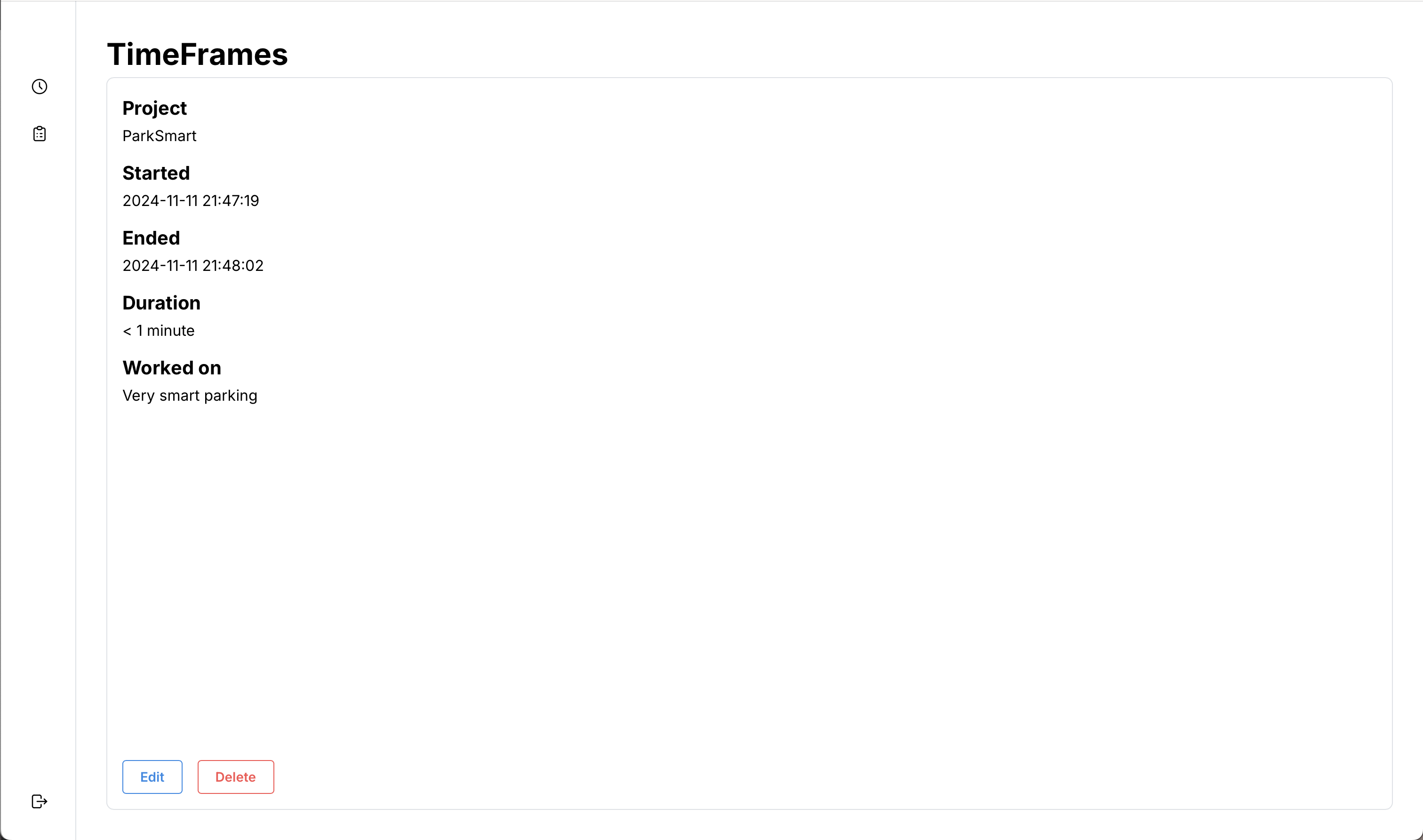The height and width of the screenshot is (840, 1423).
Task: Click the Ended field label
Action: (151, 238)
